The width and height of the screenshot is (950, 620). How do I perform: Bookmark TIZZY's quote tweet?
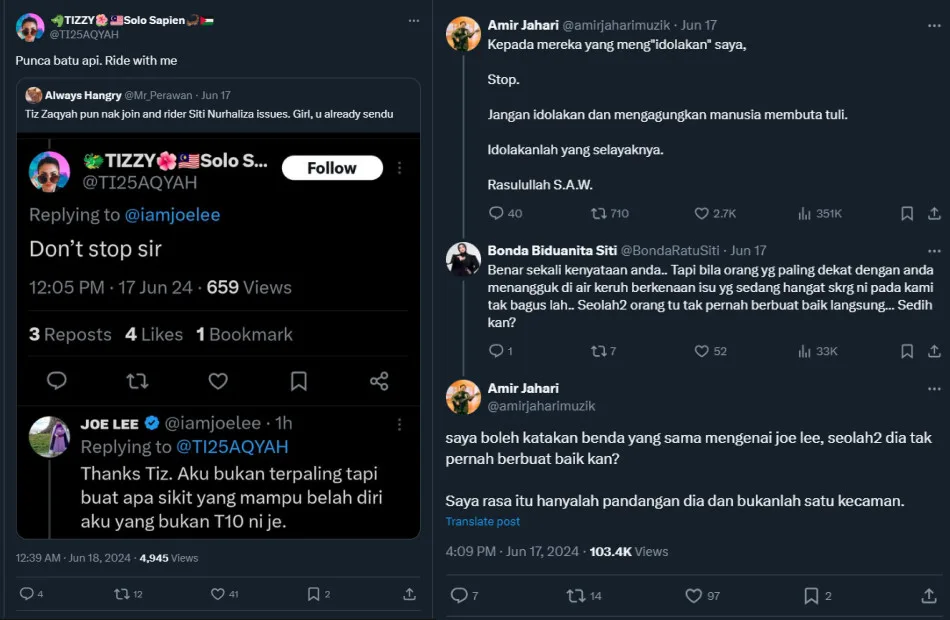[x=313, y=594]
